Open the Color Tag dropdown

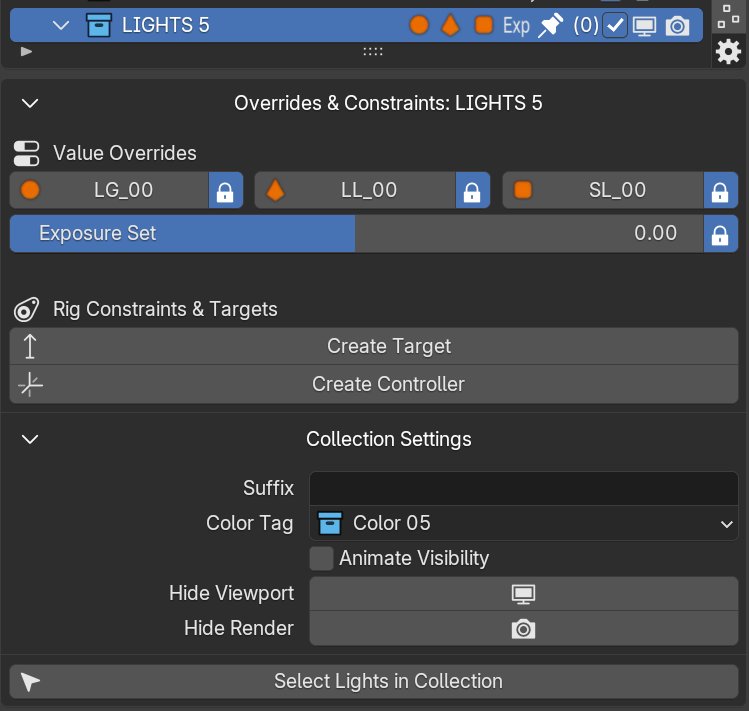(524, 523)
